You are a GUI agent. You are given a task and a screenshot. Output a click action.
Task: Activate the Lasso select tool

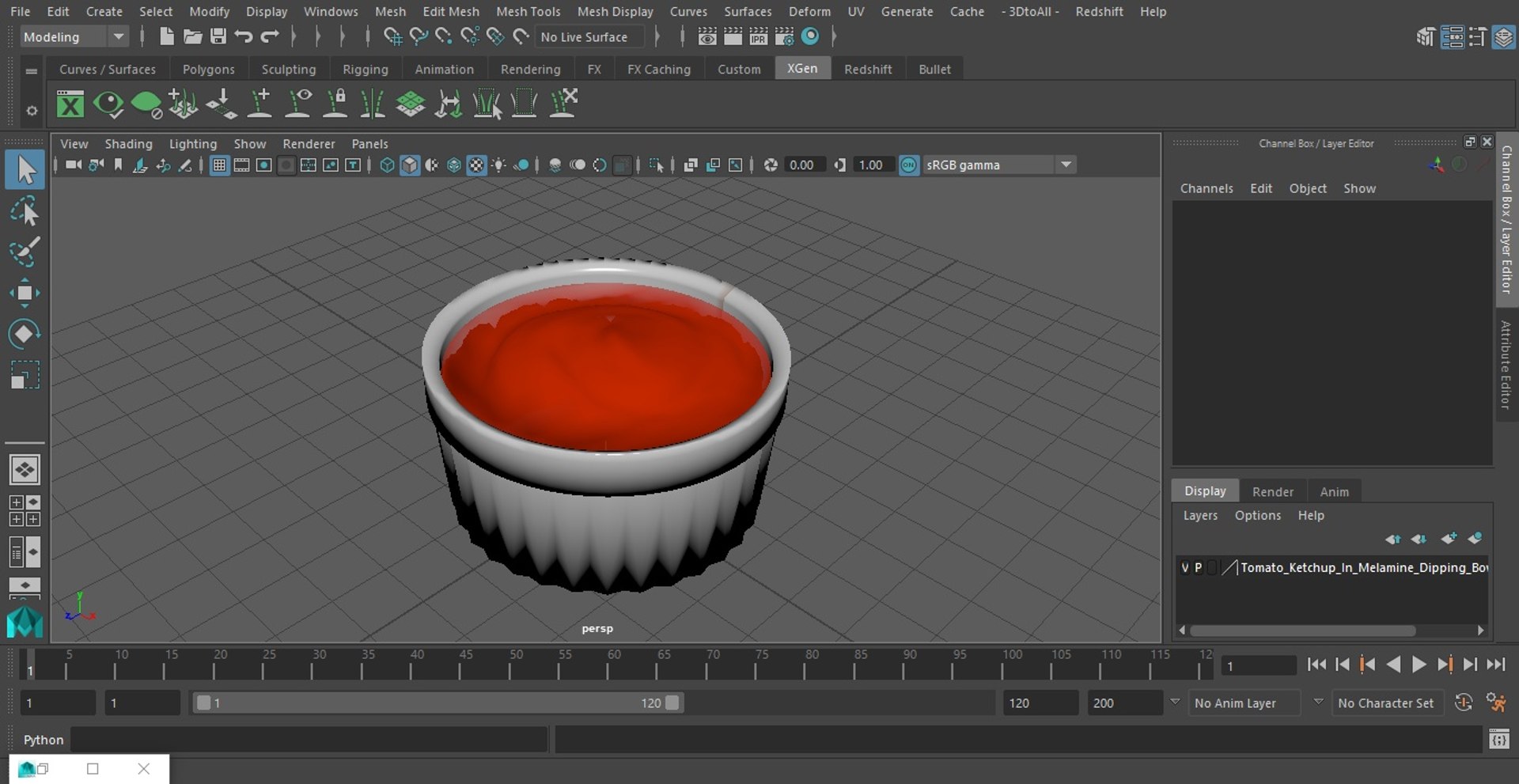click(25, 211)
